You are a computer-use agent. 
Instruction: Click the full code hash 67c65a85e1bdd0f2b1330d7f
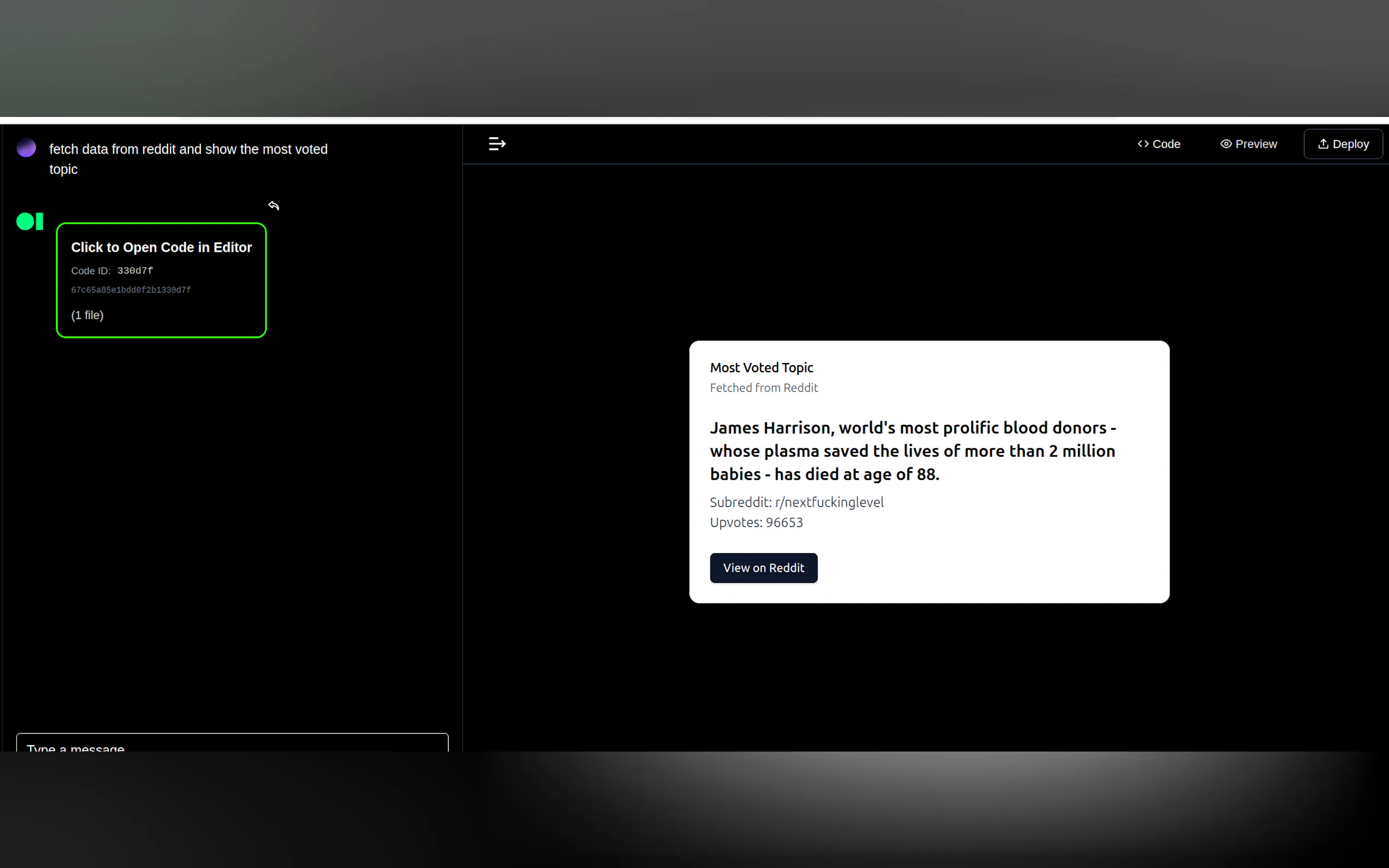pyautogui.click(x=131, y=290)
